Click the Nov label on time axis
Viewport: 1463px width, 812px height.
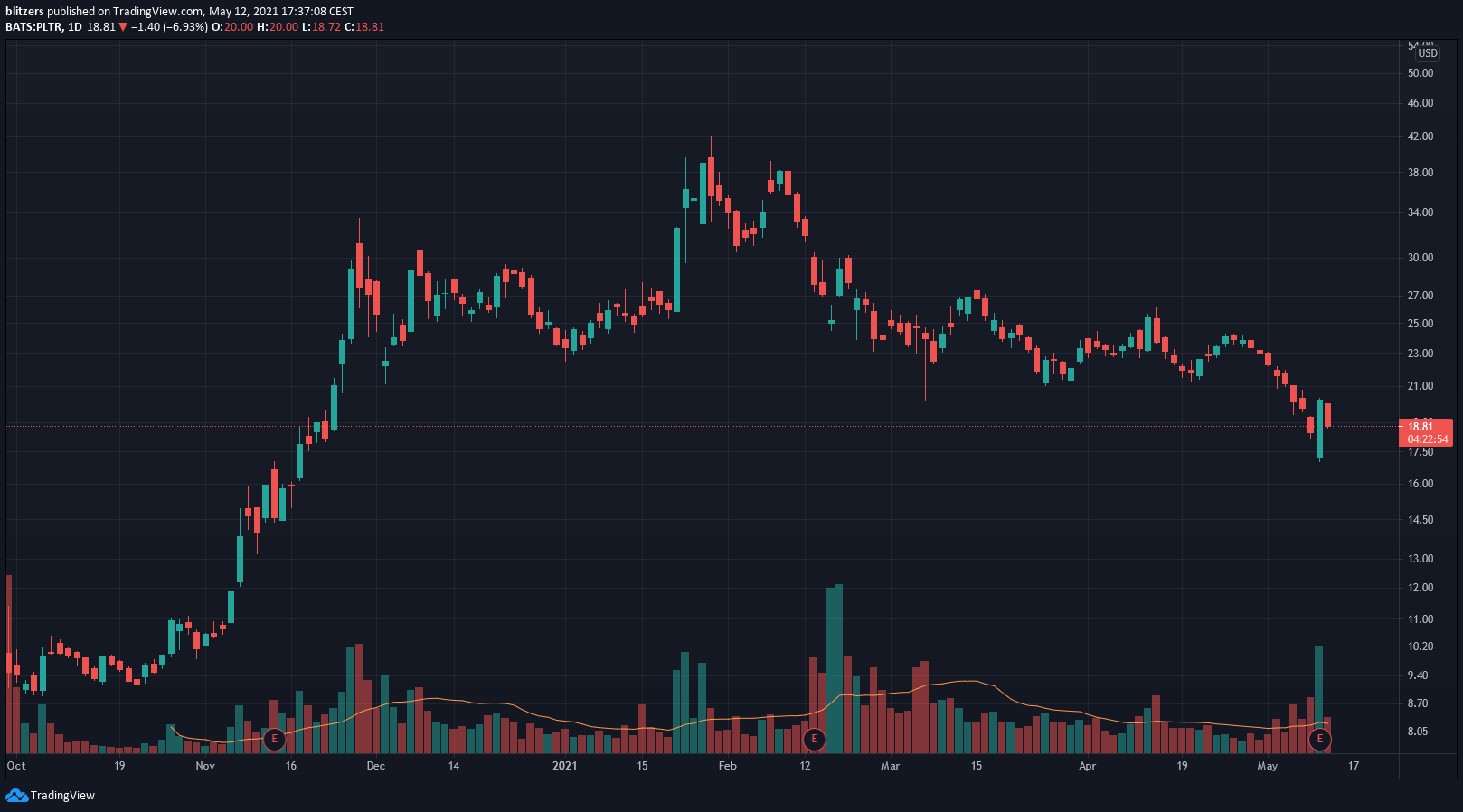point(205,766)
